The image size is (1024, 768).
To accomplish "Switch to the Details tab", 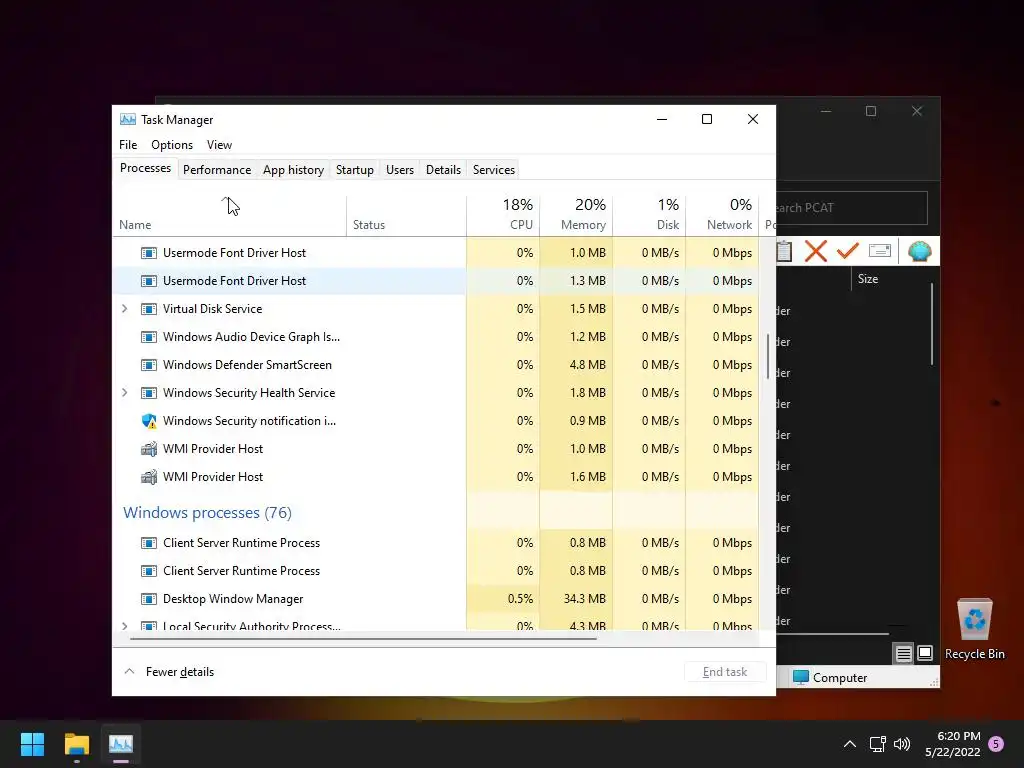I will pyautogui.click(x=443, y=170).
